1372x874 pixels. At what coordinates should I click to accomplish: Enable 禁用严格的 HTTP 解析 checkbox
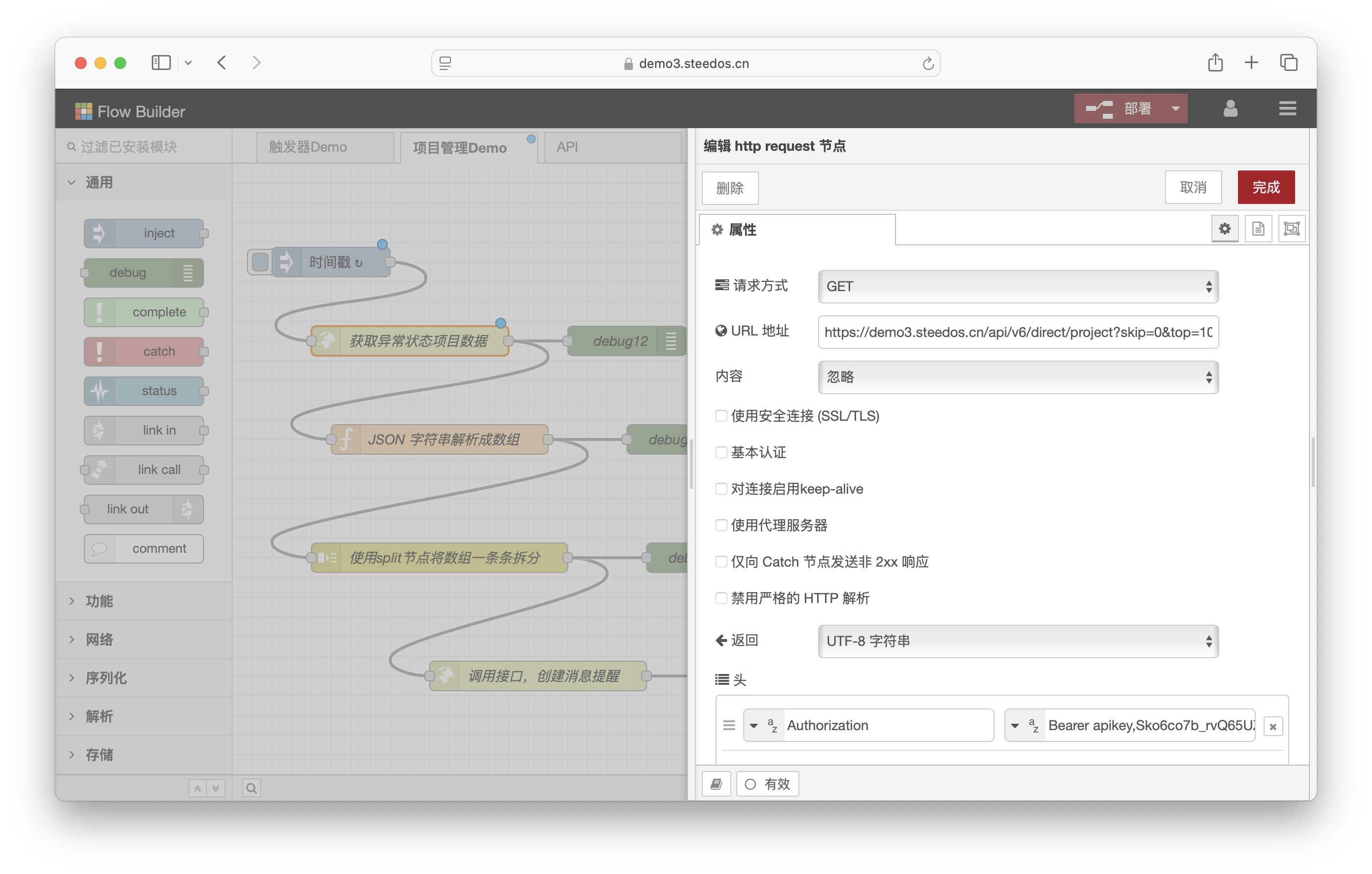[721, 598]
